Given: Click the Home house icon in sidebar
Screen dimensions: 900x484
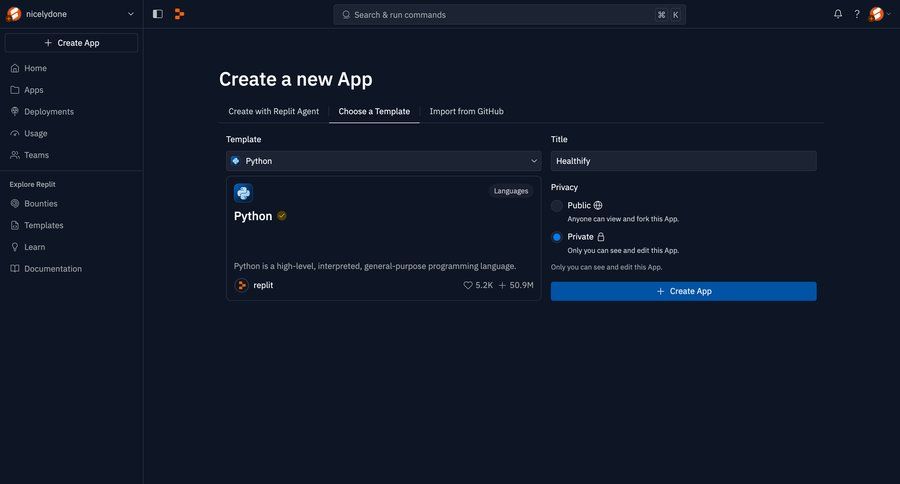Looking at the screenshot, I should pos(15,68).
